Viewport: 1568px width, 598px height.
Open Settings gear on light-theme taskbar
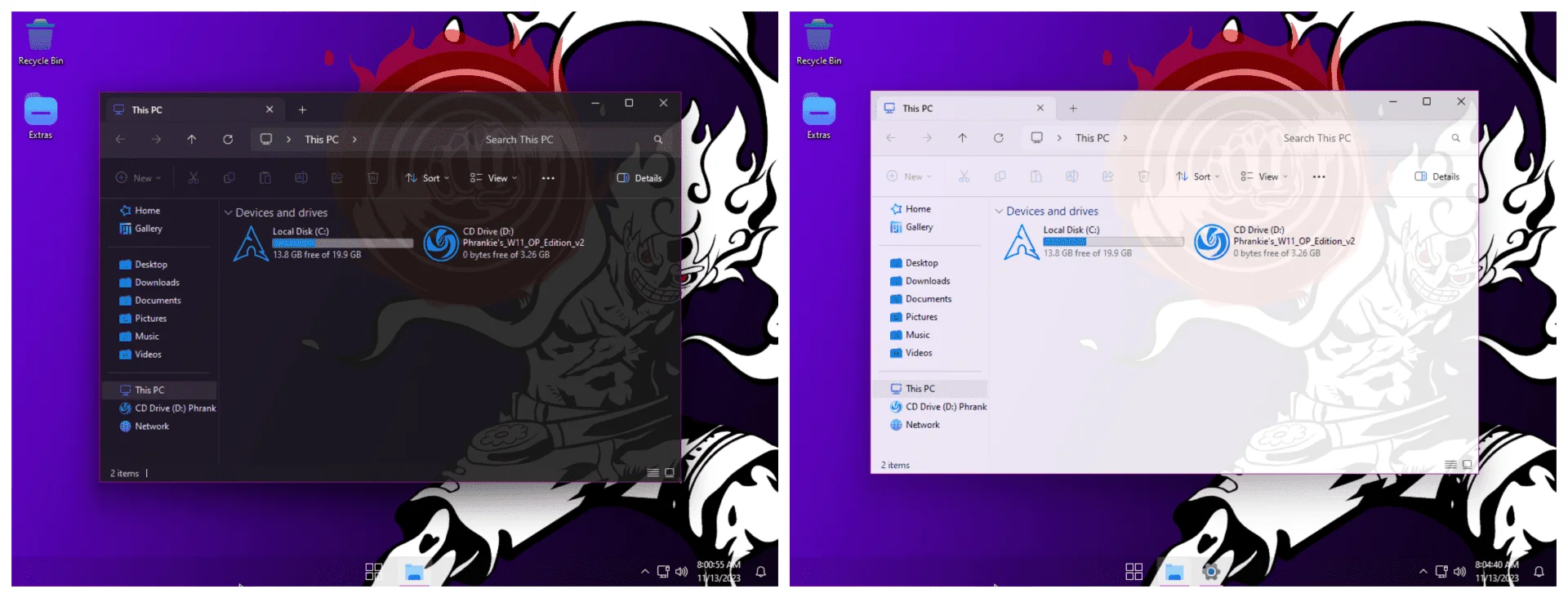coord(1211,572)
